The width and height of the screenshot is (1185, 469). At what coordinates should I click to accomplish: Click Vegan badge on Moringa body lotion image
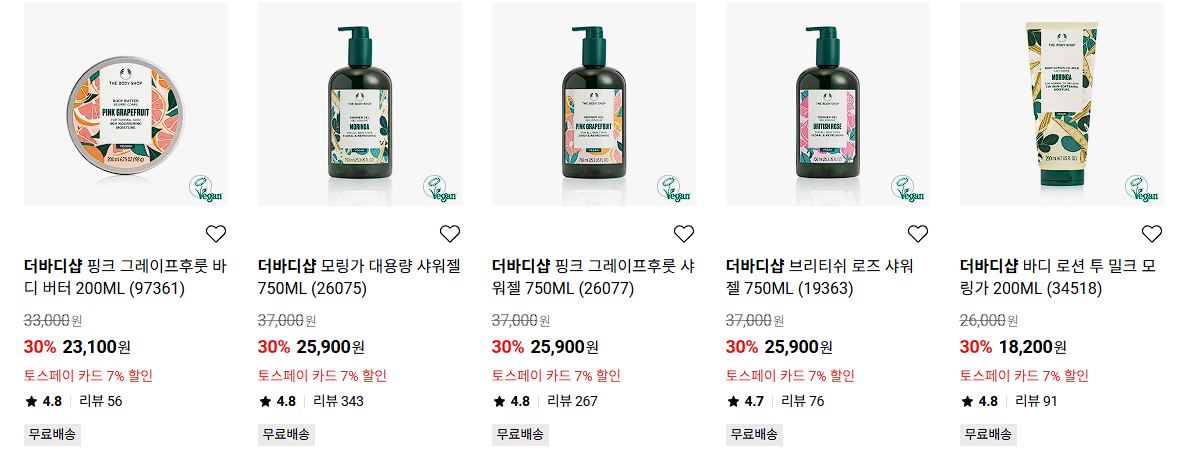1142,188
